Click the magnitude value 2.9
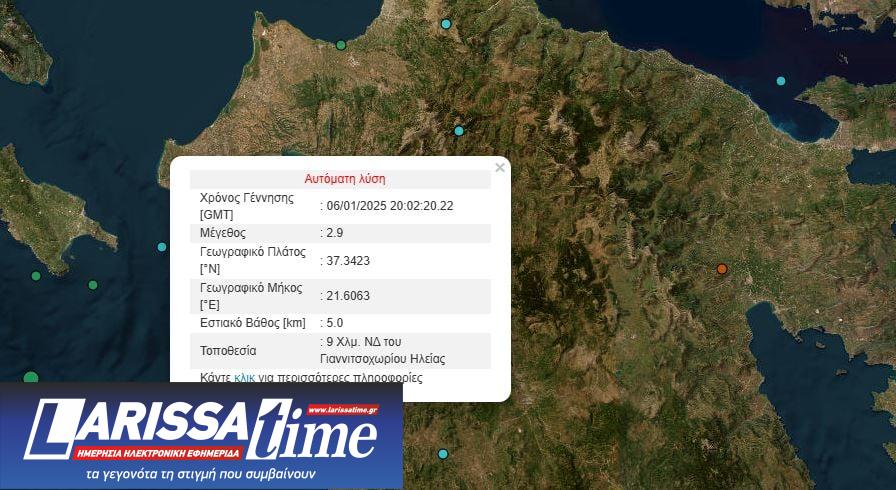Screen dimensions: 896x490 click(335, 233)
